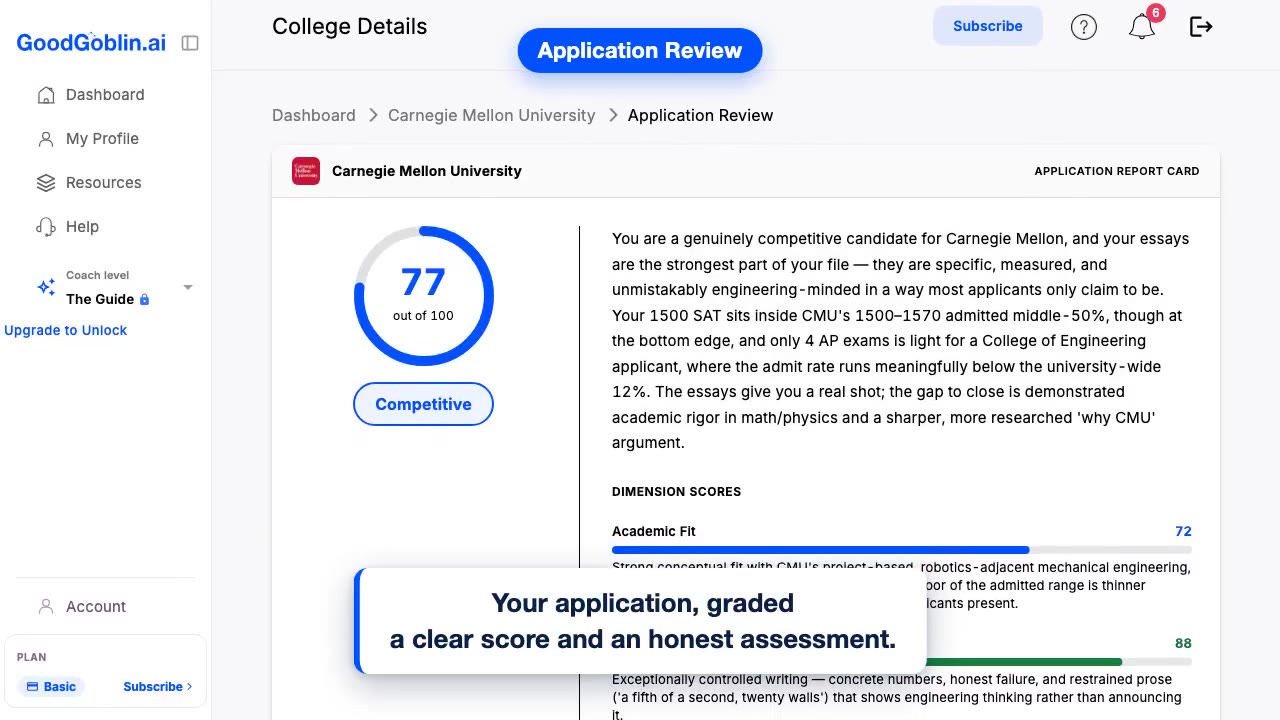Open help via the question mark icon

[1084, 27]
